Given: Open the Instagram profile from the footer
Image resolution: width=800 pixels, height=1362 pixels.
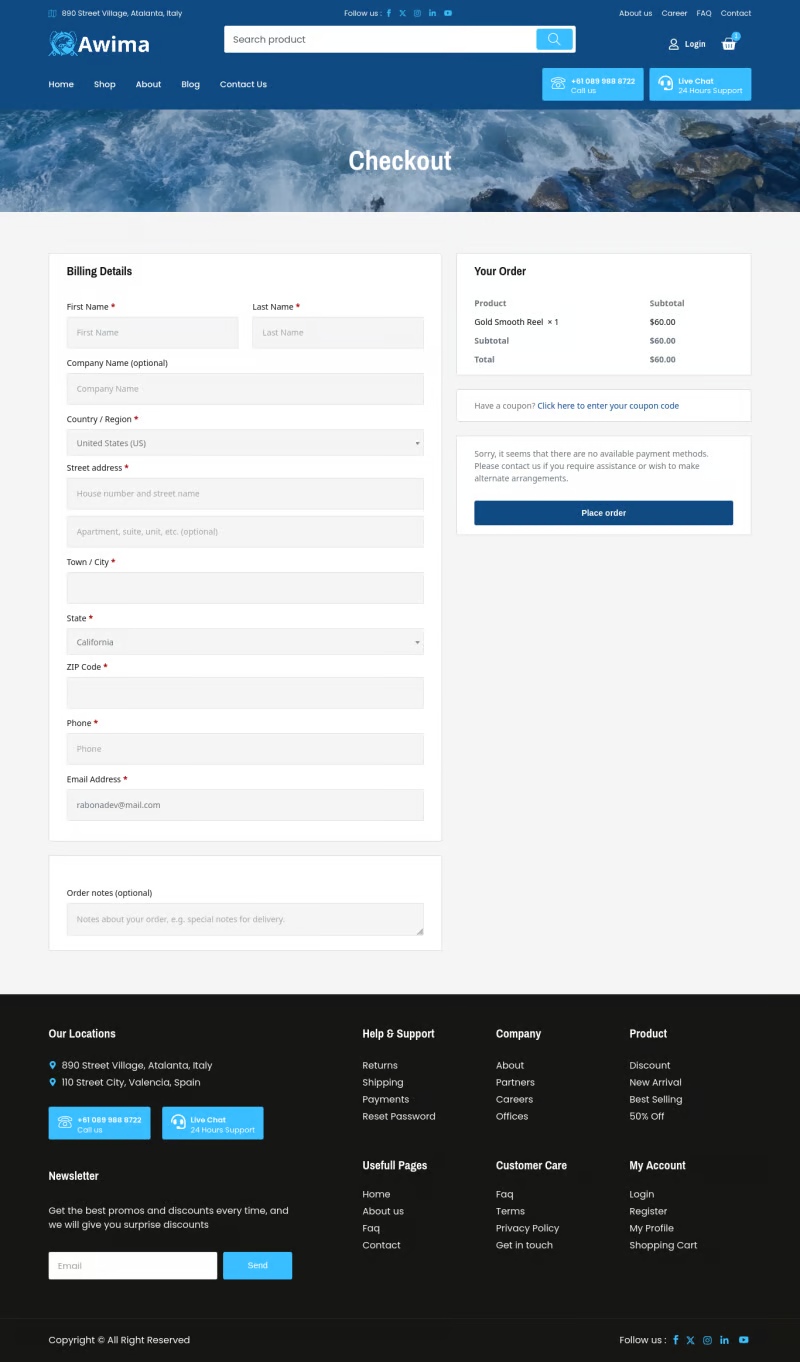Looking at the screenshot, I should coord(707,1340).
